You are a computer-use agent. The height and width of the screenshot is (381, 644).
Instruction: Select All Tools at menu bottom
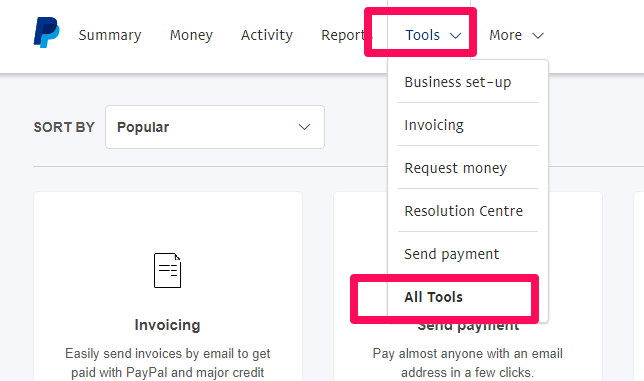pos(433,297)
